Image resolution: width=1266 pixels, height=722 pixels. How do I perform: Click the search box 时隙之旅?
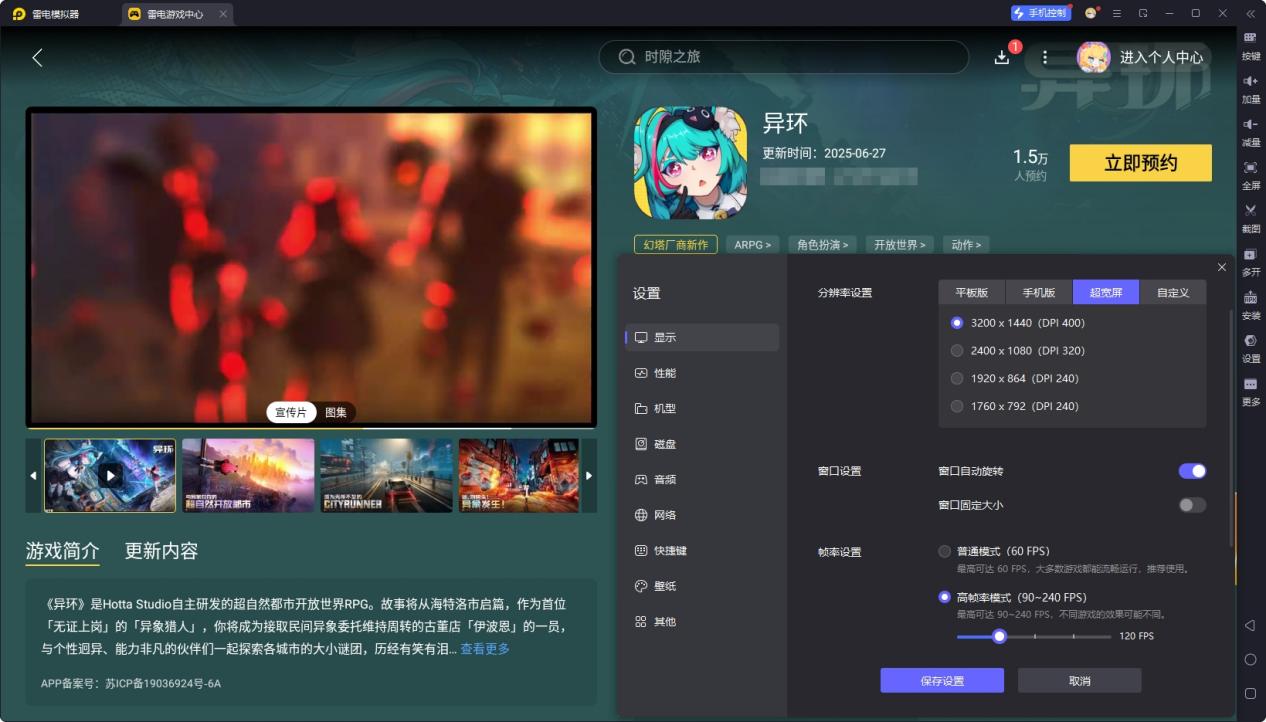(784, 57)
